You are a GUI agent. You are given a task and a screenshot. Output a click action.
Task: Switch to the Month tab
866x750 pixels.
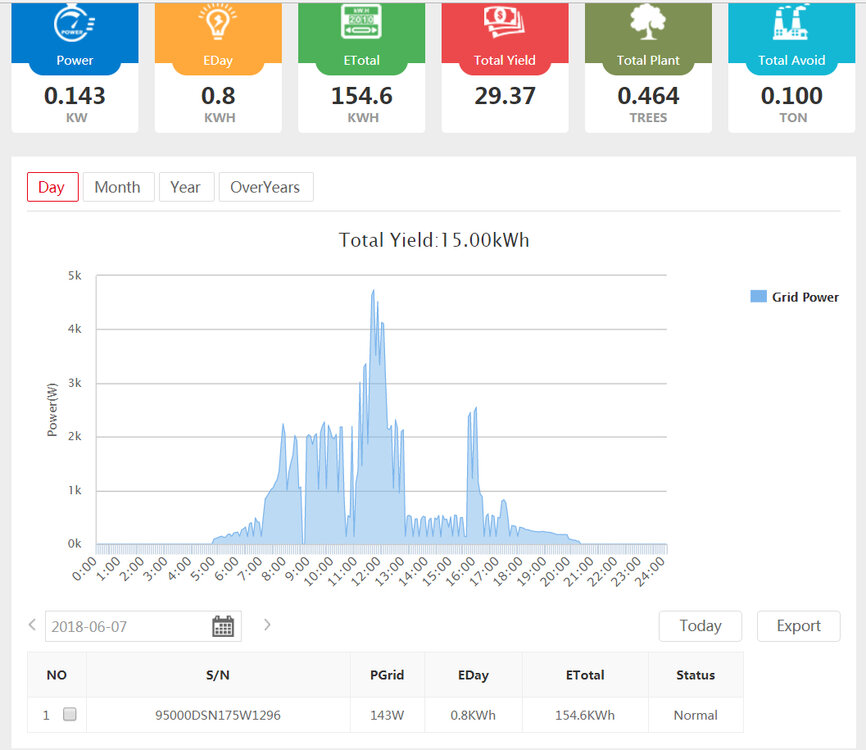click(x=117, y=187)
